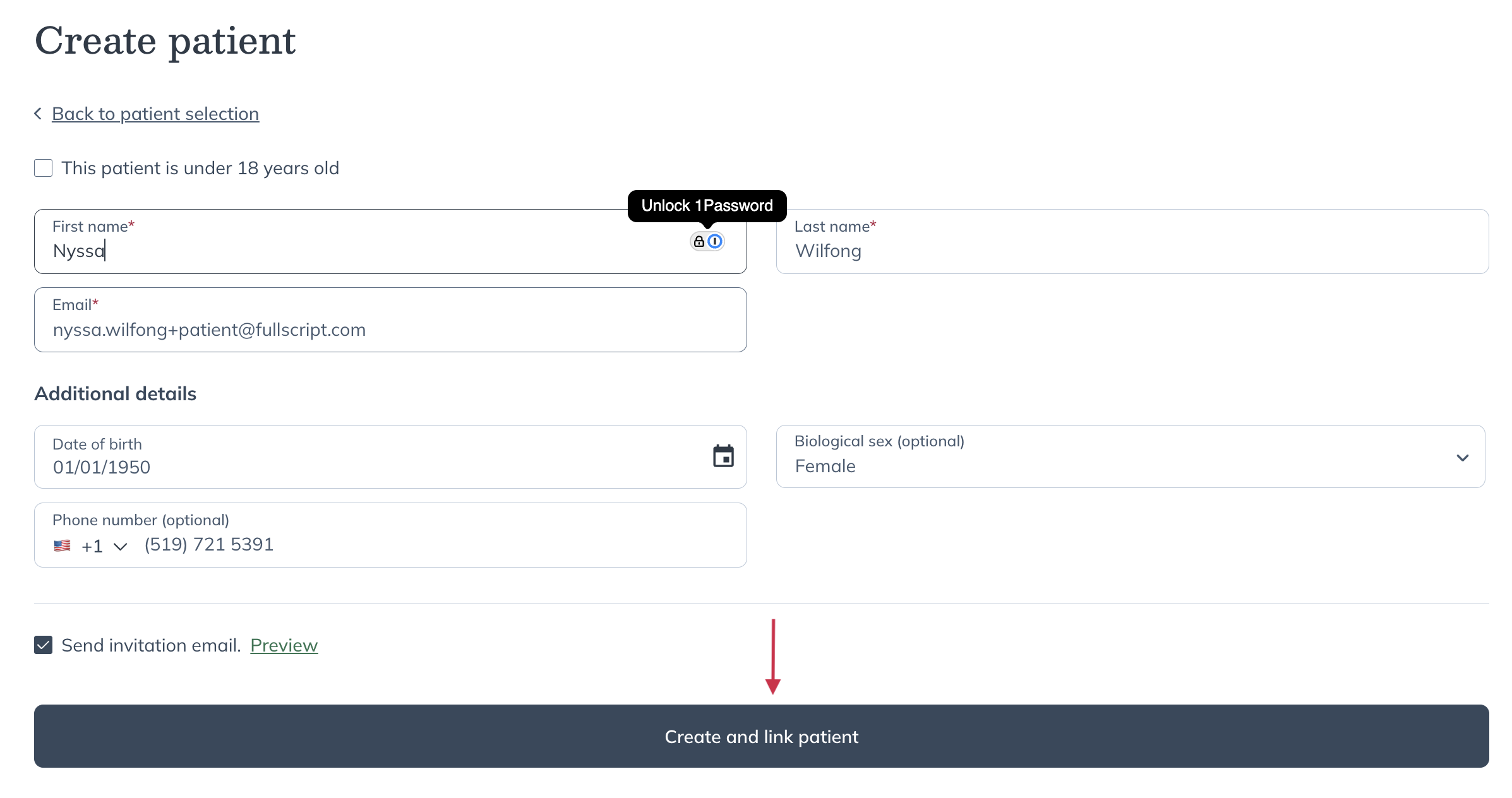The height and width of the screenshot is (798, 1512).
Task: Click the Email input field
Action: (390, 330)
